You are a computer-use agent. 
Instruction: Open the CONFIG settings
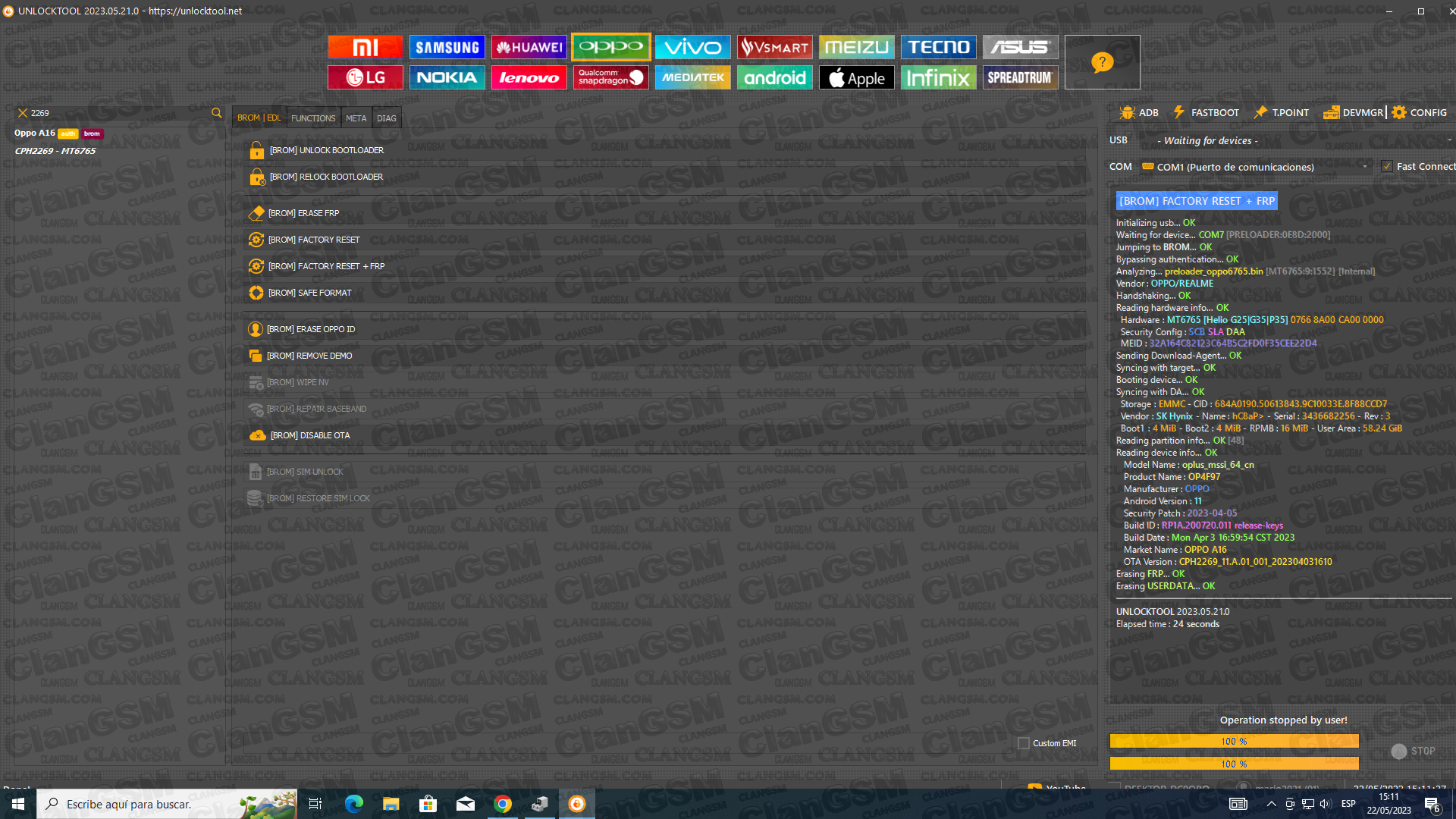click(1420, 112)
